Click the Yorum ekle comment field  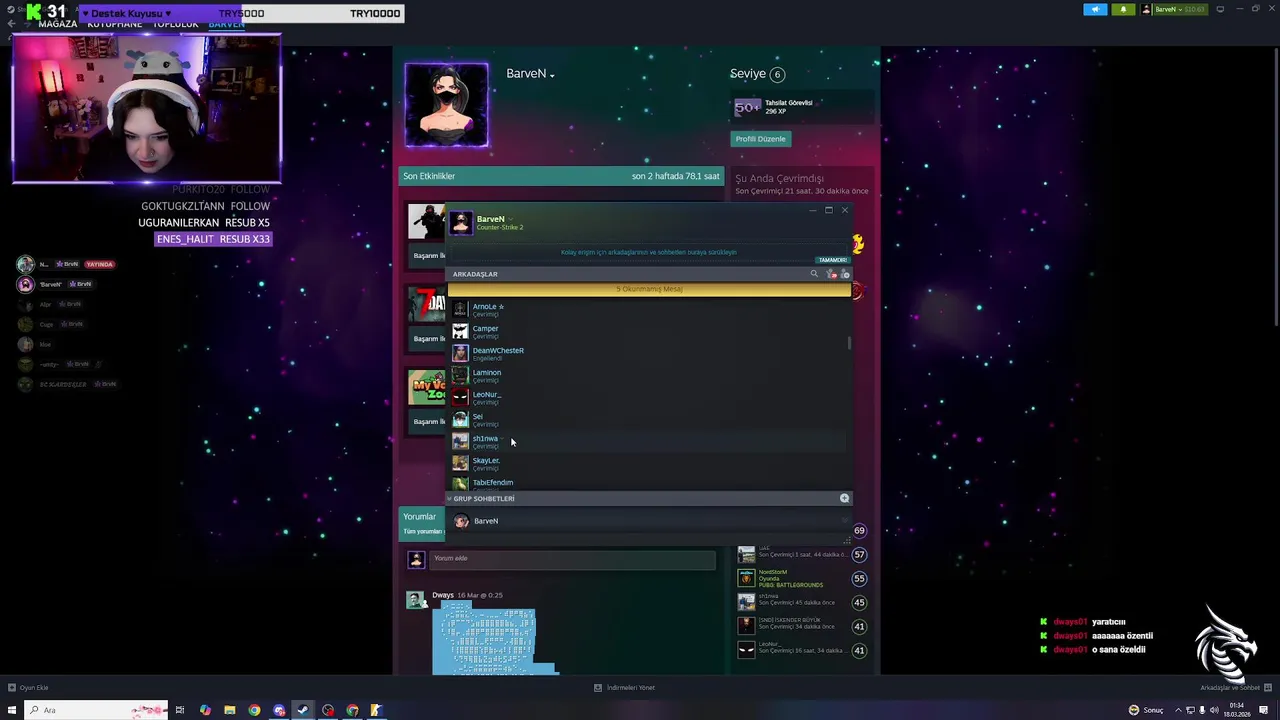573,559
